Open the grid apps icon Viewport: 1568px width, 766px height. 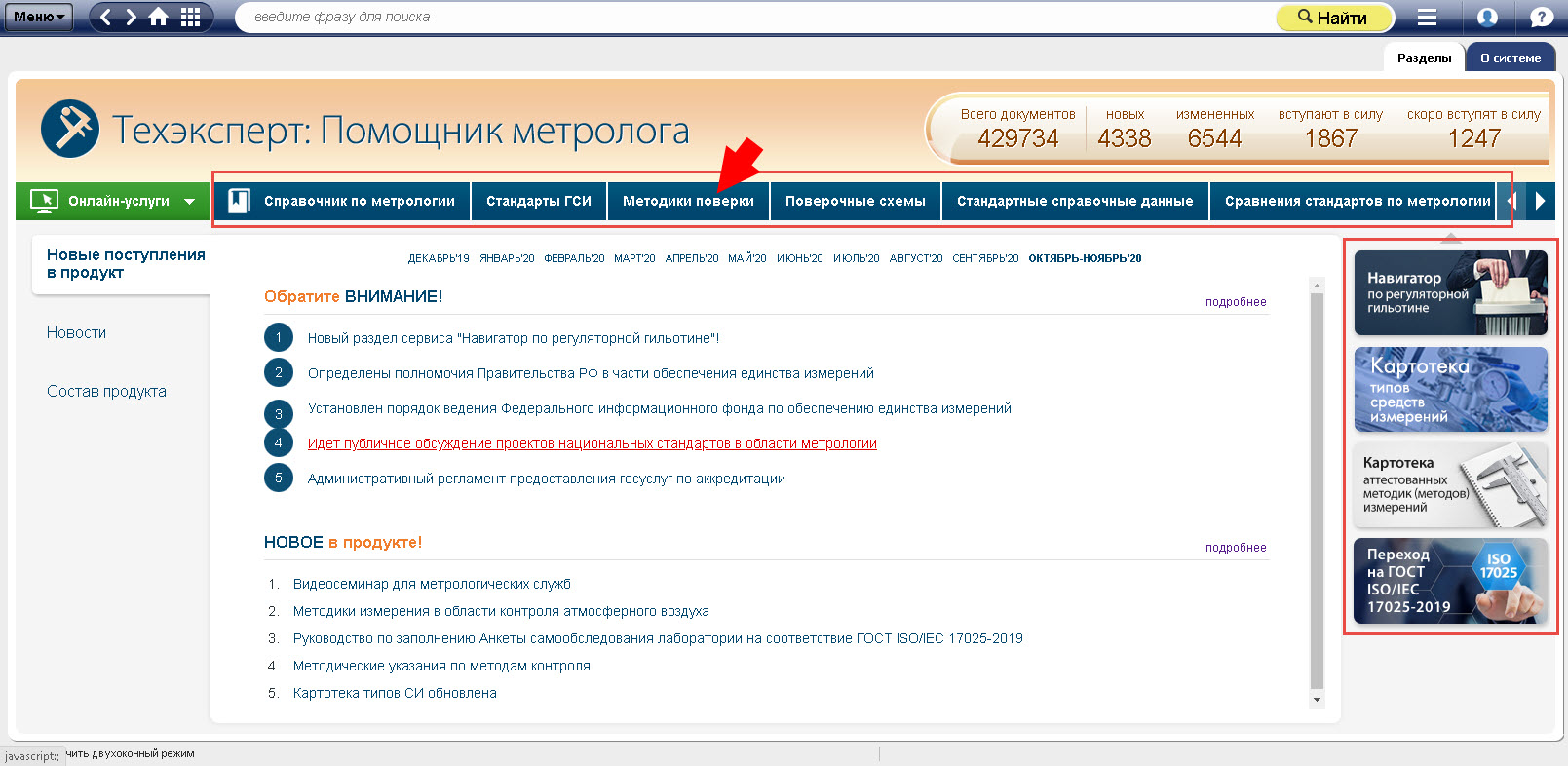pyautogui.click(x=191, y=17)
